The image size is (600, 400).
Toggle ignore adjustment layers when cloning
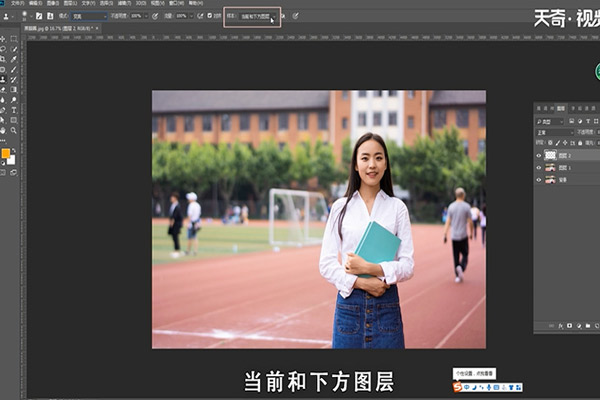coord(283,16)
